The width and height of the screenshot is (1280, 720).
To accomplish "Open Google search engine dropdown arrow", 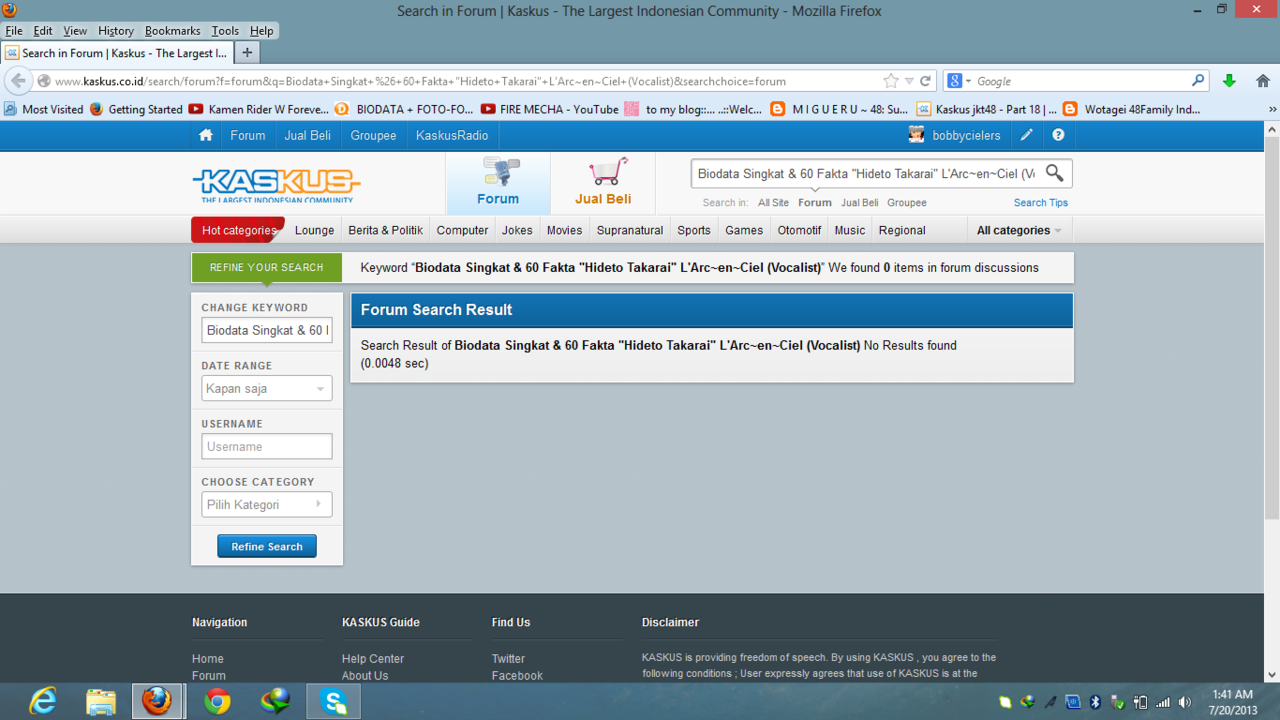I will 968,81.
